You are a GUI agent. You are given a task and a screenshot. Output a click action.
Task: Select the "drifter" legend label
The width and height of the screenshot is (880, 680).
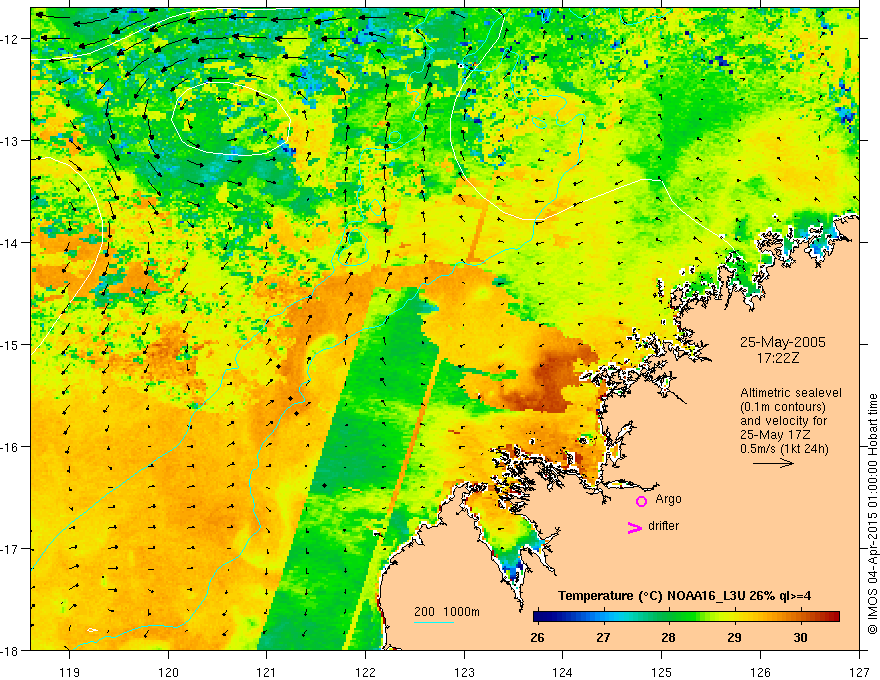tap(663, 526)
